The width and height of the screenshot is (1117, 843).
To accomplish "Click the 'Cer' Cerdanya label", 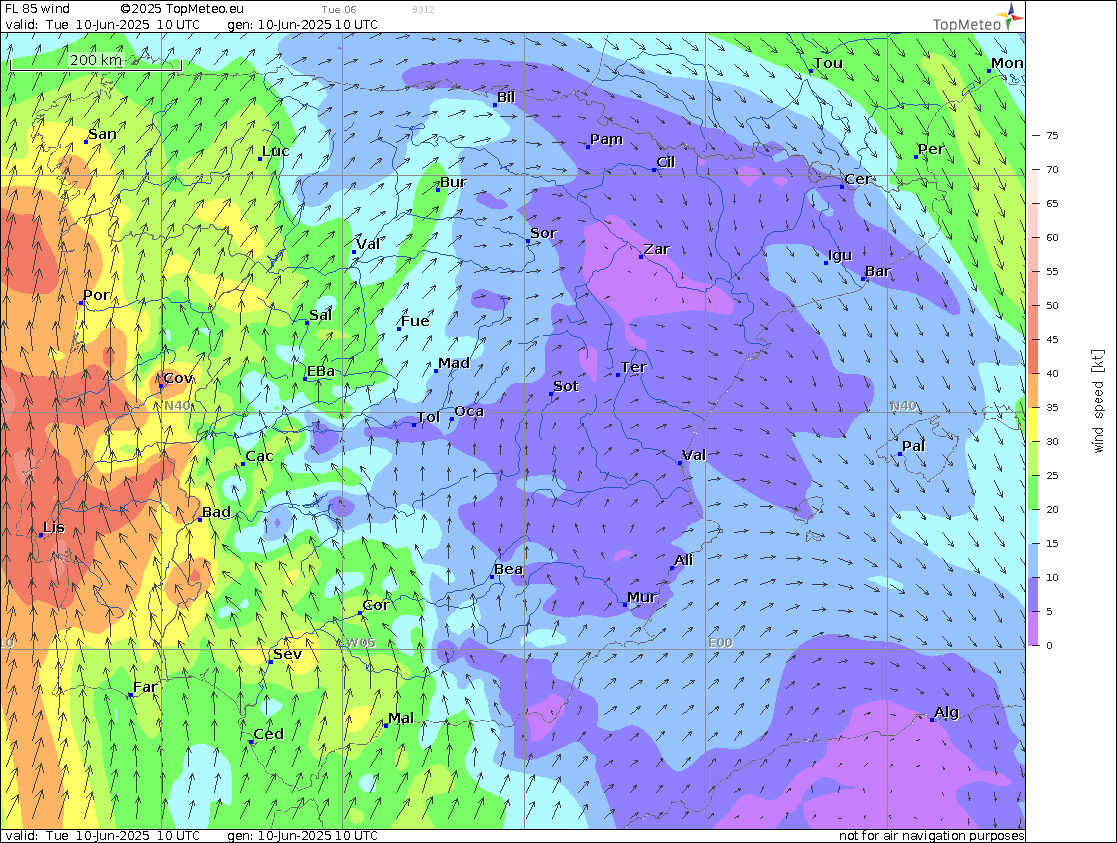I will [858, 179].
